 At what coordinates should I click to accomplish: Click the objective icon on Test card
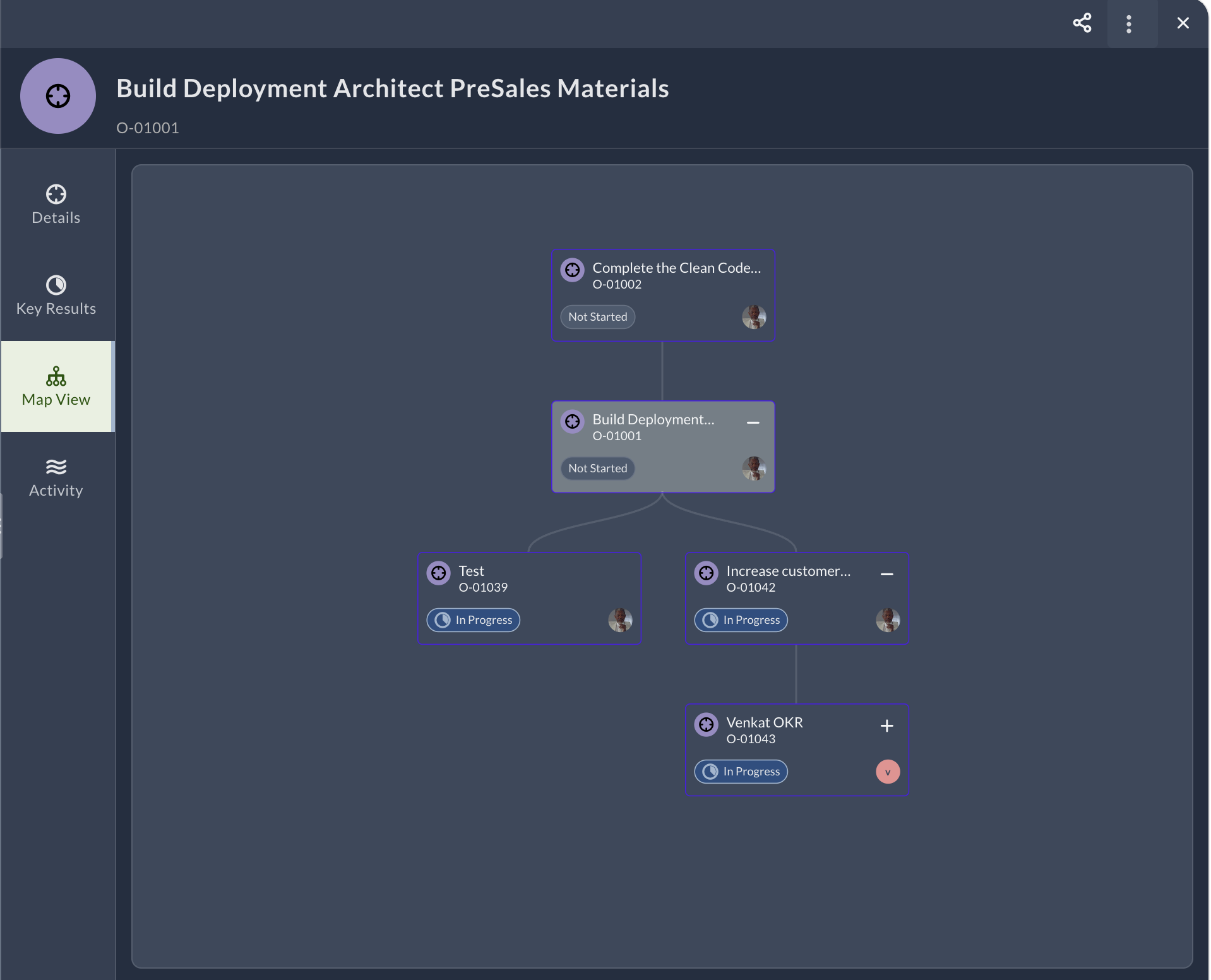tap(439, 573)
